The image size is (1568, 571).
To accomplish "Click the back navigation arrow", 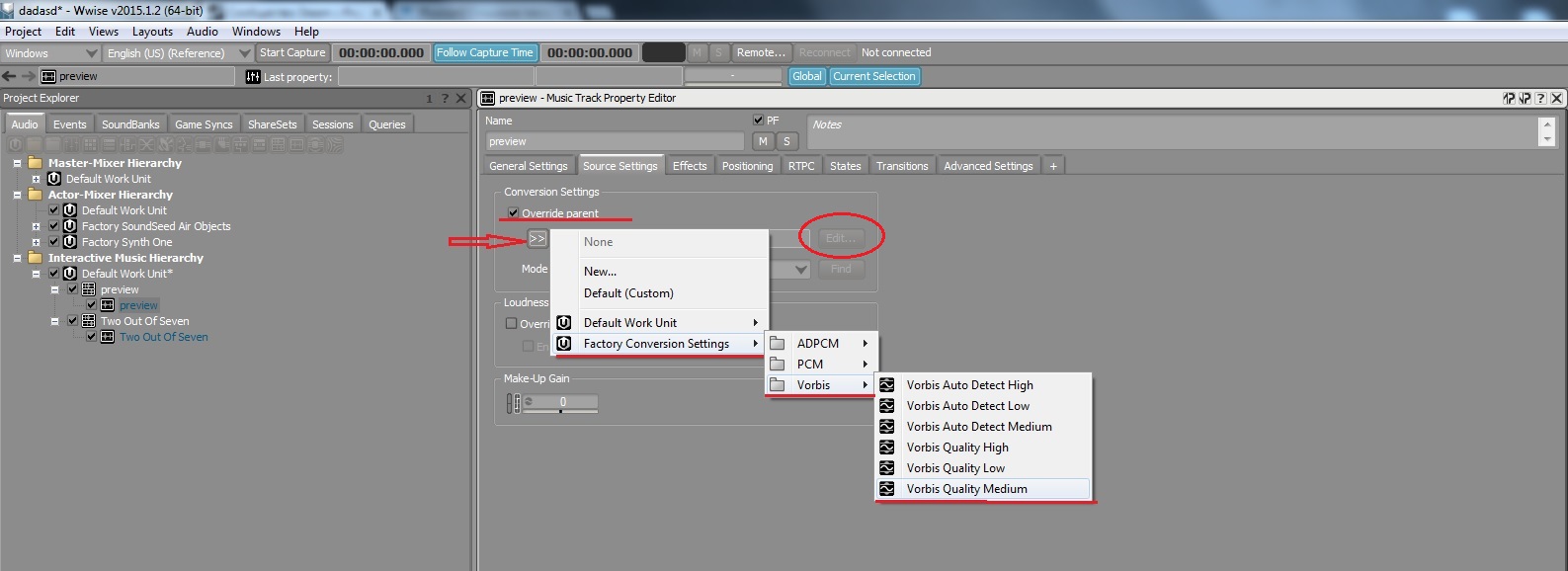I will pyautogui.click(x=9, y=76).
